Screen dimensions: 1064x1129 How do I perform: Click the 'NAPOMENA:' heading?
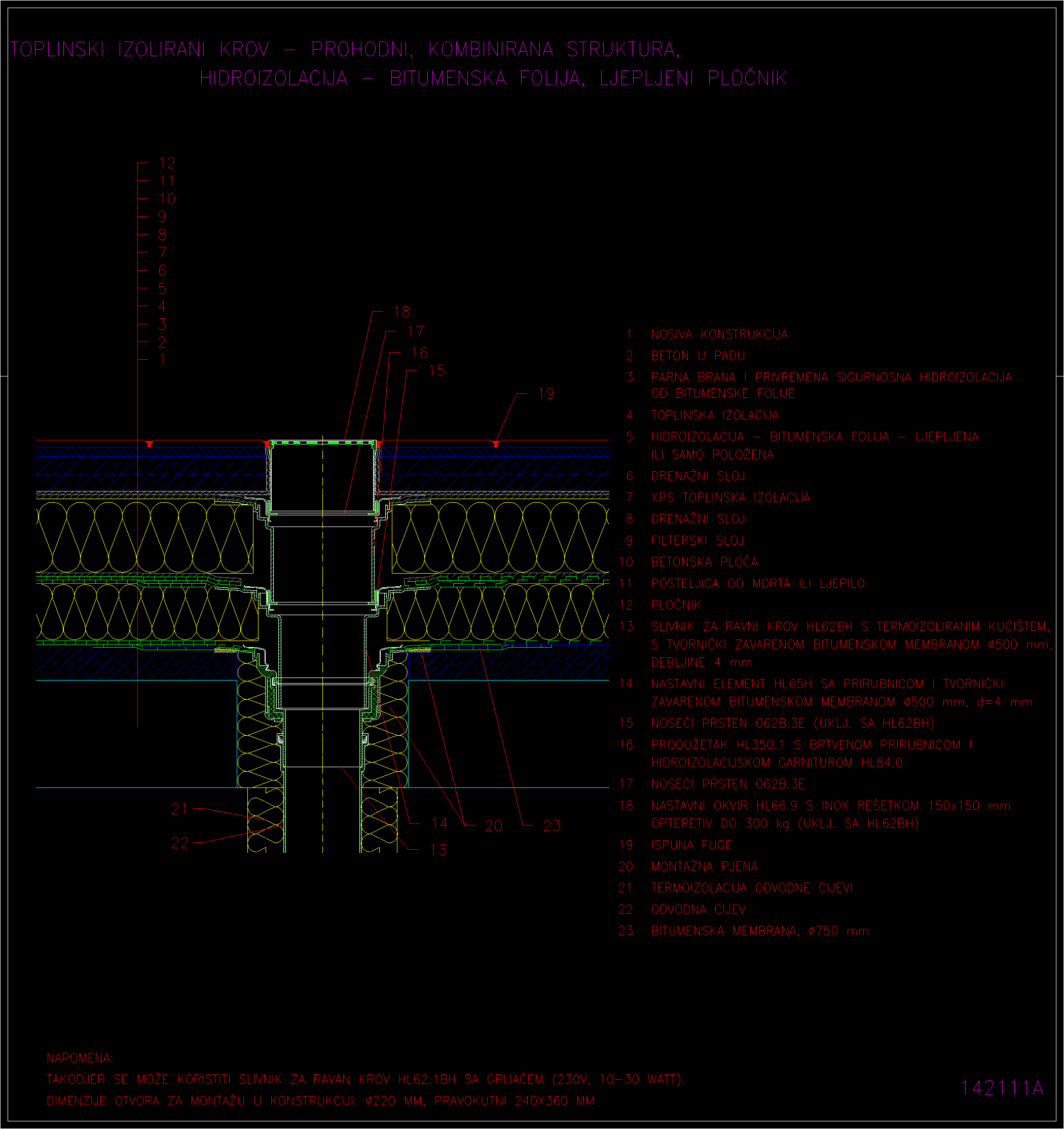click(x=80, y=1059)
